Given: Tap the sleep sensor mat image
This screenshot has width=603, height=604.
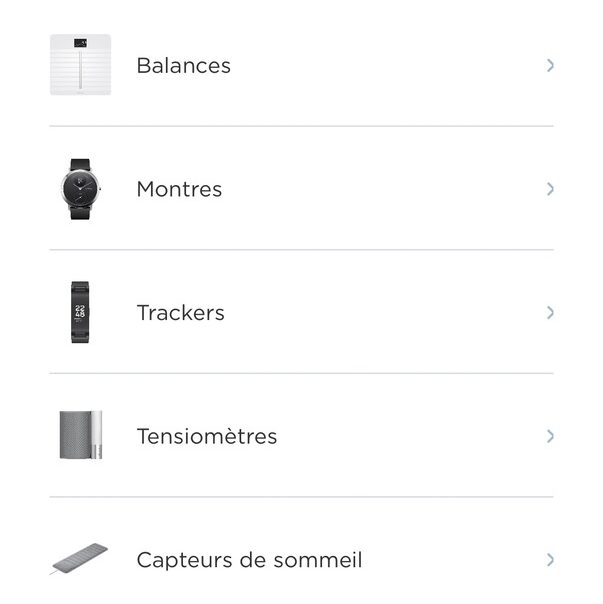Looking at the screenshot, I should tap(79, 559).
